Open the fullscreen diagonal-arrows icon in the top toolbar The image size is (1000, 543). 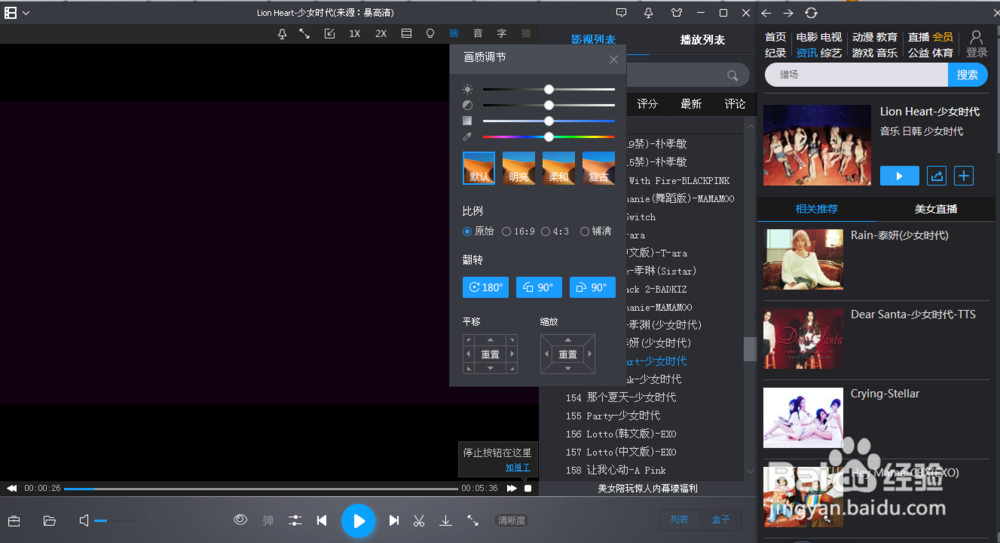pyautogui.click(x=305, y=34)
